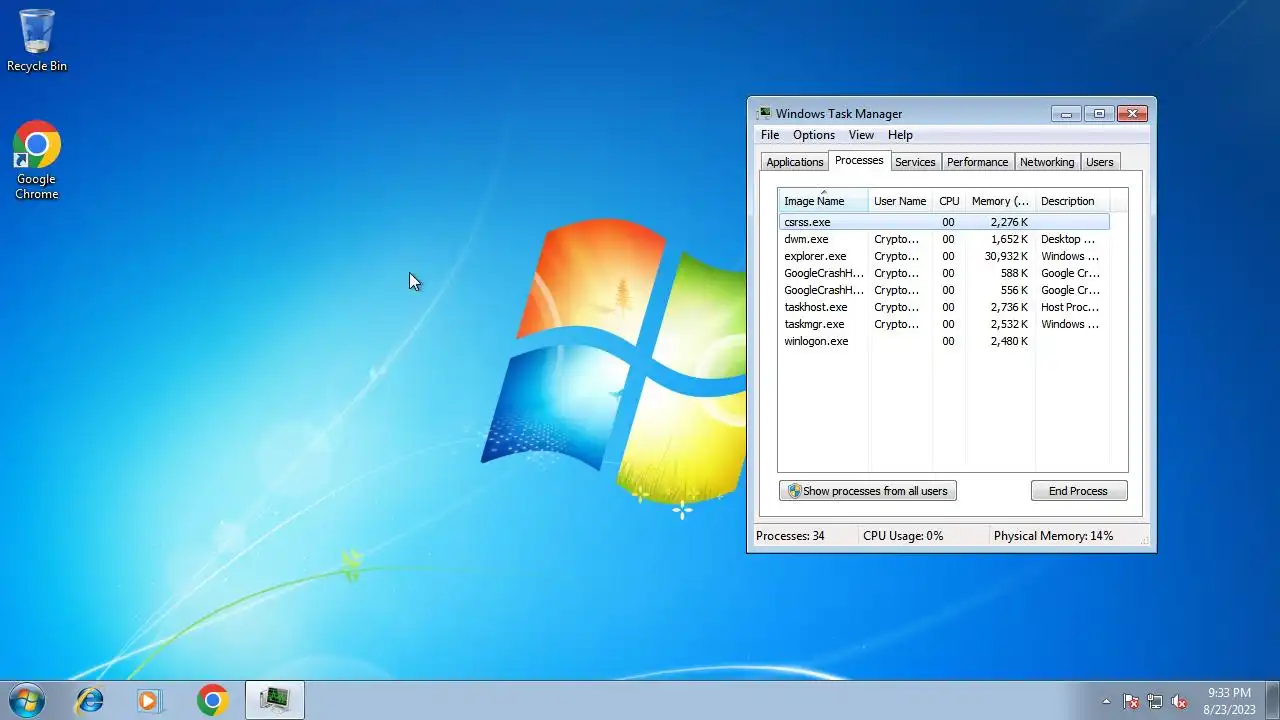Select the Processes tab

859,161
